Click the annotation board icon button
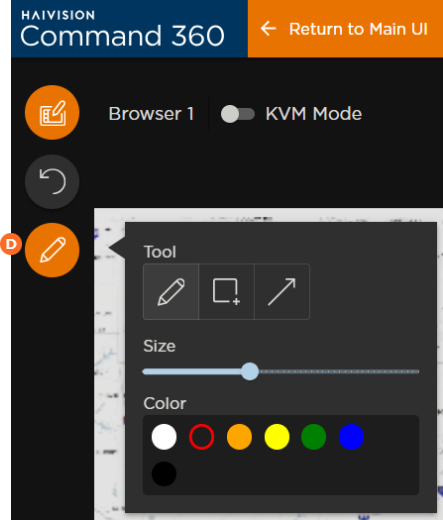 point(52,112)
